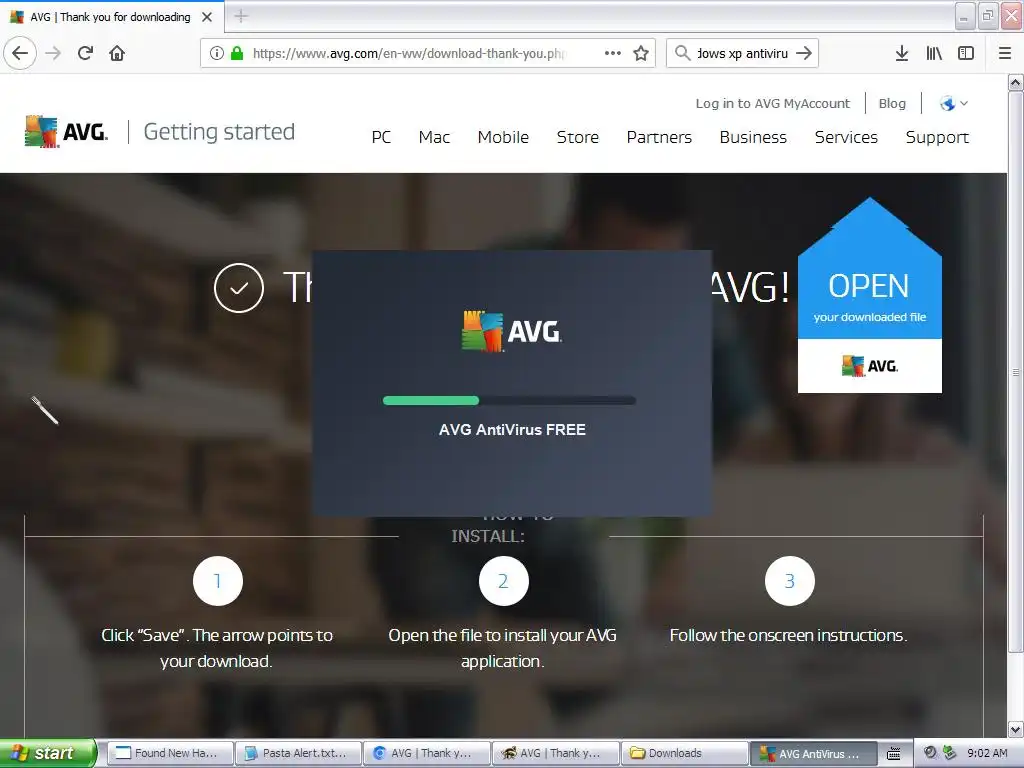Open page actions three-dot menu
This screenshot has height=768, width=1024.
(613, 53)
